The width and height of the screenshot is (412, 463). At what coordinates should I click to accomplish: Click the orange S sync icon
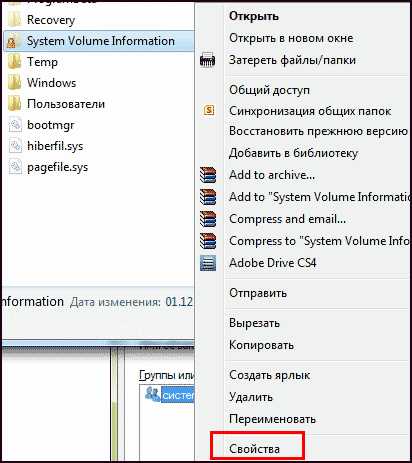209,110
